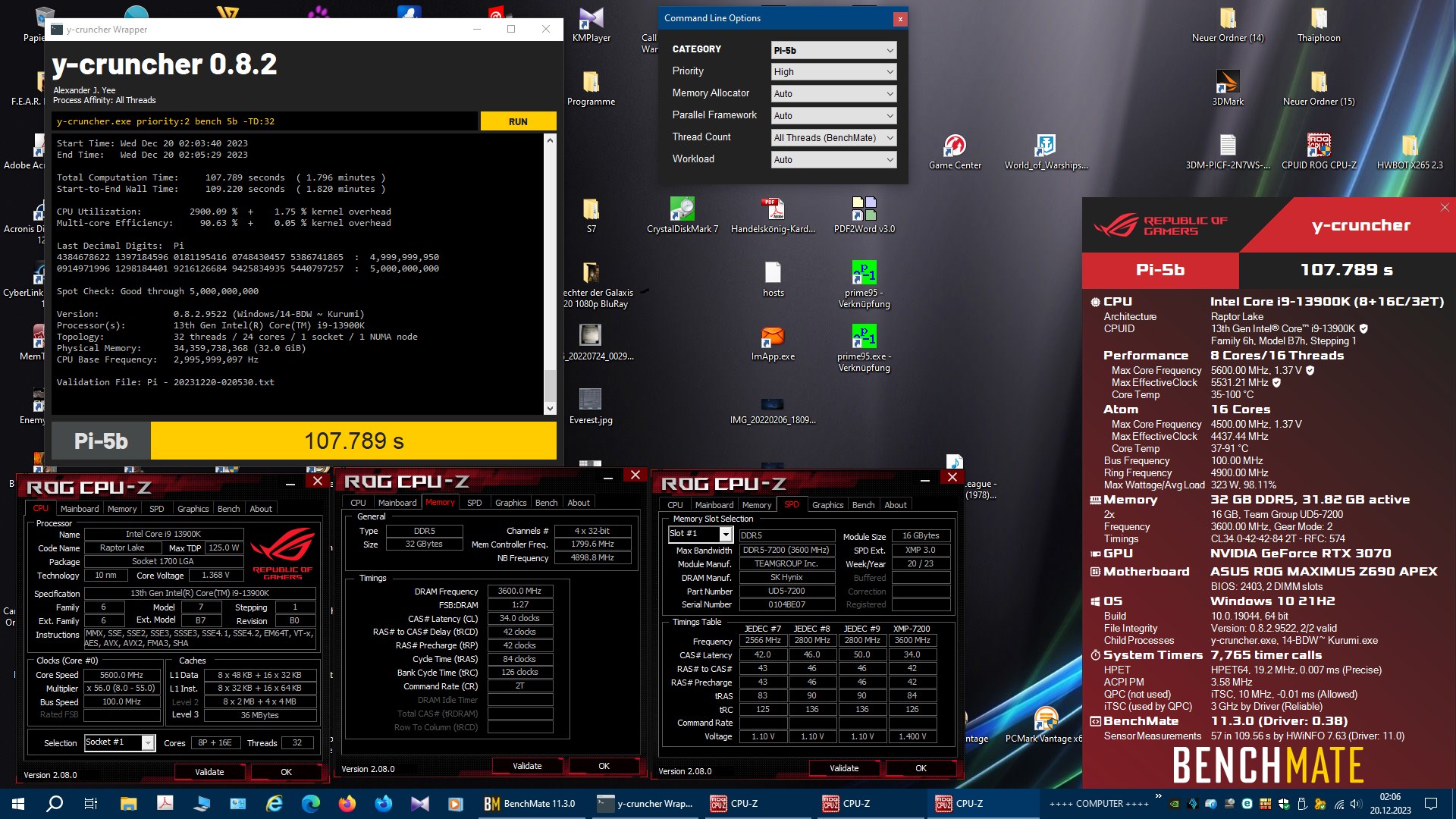This screenshot has height=819, width=1456.
Task: Click OK in CPU-Z CPU window
Action: pyautogui.click(x=286, y=772)
